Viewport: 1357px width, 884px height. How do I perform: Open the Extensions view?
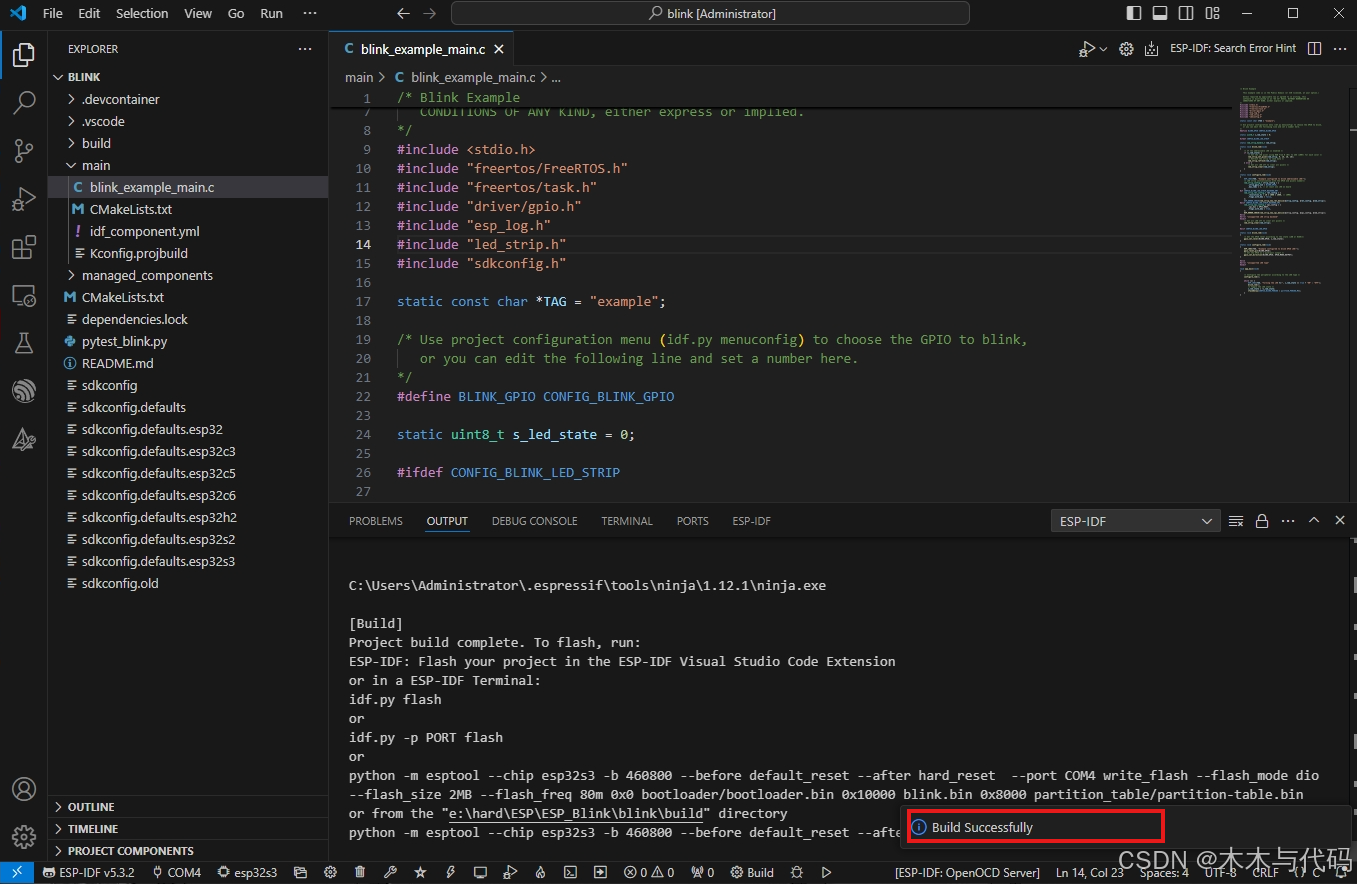(x=24, y=247)
